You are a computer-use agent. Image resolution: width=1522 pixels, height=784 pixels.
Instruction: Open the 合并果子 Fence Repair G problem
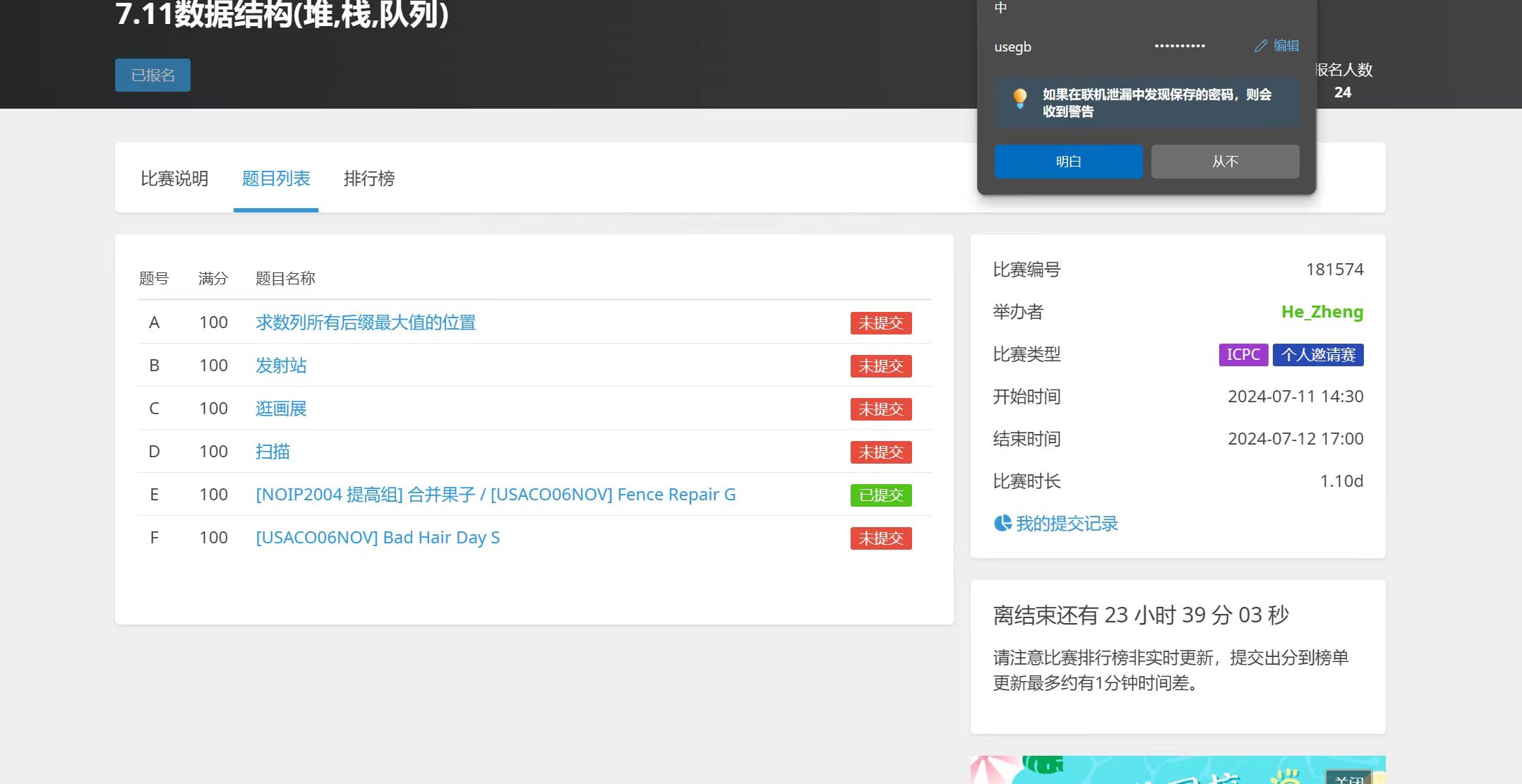click(x=496, y=495)
